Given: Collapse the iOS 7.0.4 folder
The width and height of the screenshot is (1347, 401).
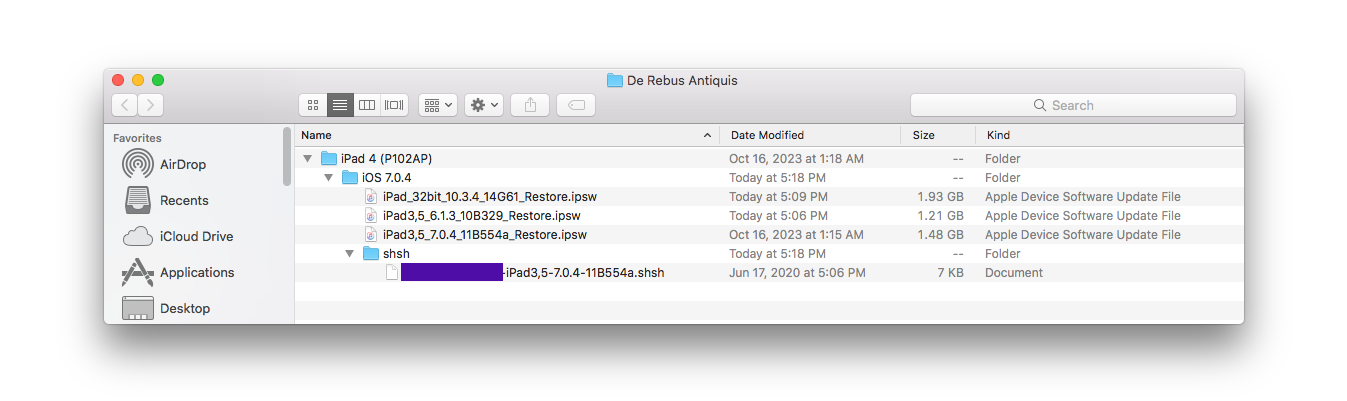Looking at the screenshot, I should (329, 177).
